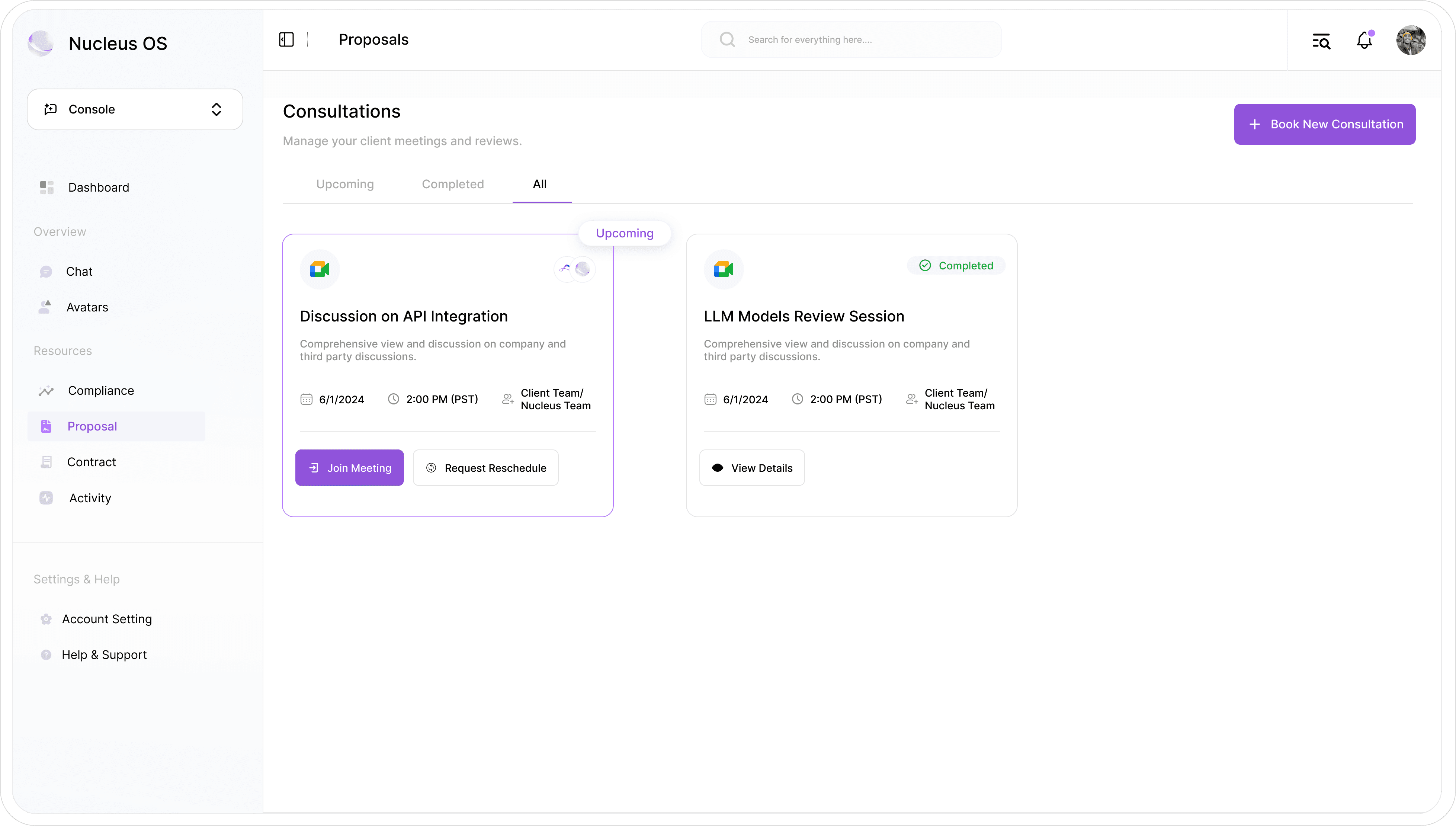
Task: Open the Nucleus OS logo
Action: coord(41,43)
